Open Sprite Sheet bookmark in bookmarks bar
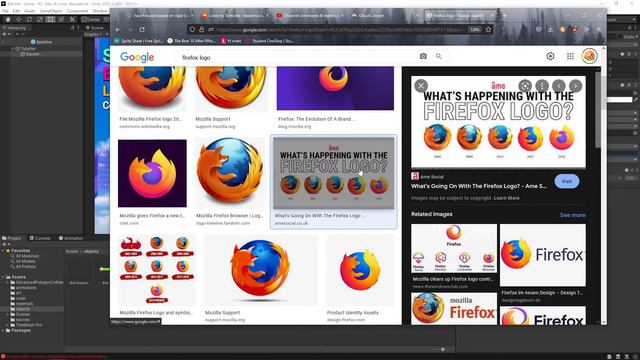 pos(139,41)
